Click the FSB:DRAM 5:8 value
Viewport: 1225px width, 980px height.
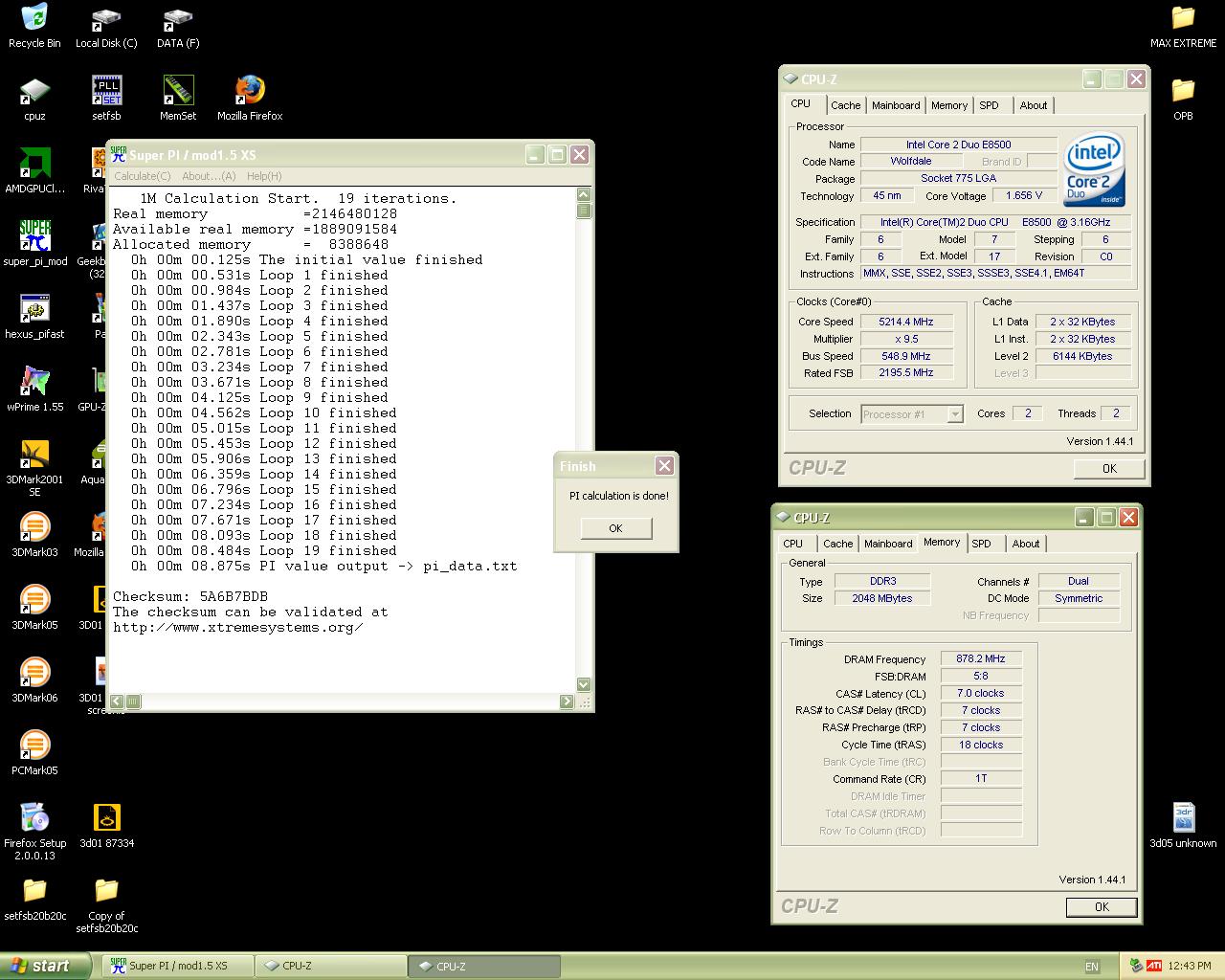(981, 676)
